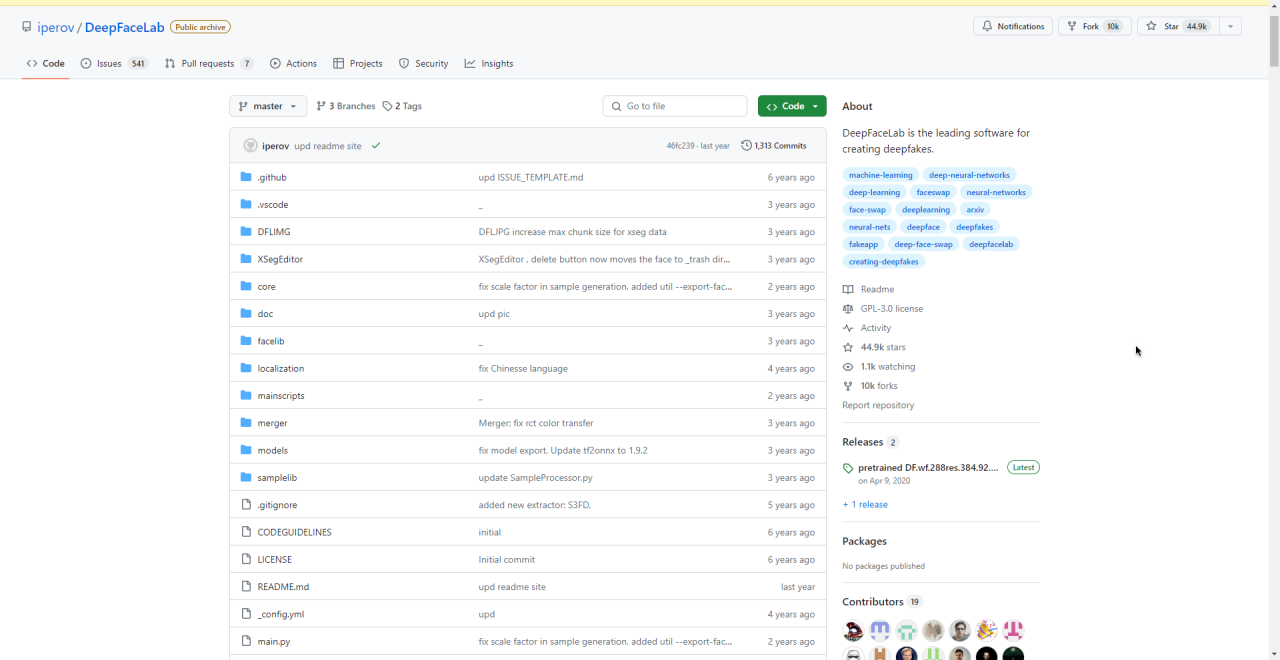Toggle Star for this repository

[x=1178, y=26]
